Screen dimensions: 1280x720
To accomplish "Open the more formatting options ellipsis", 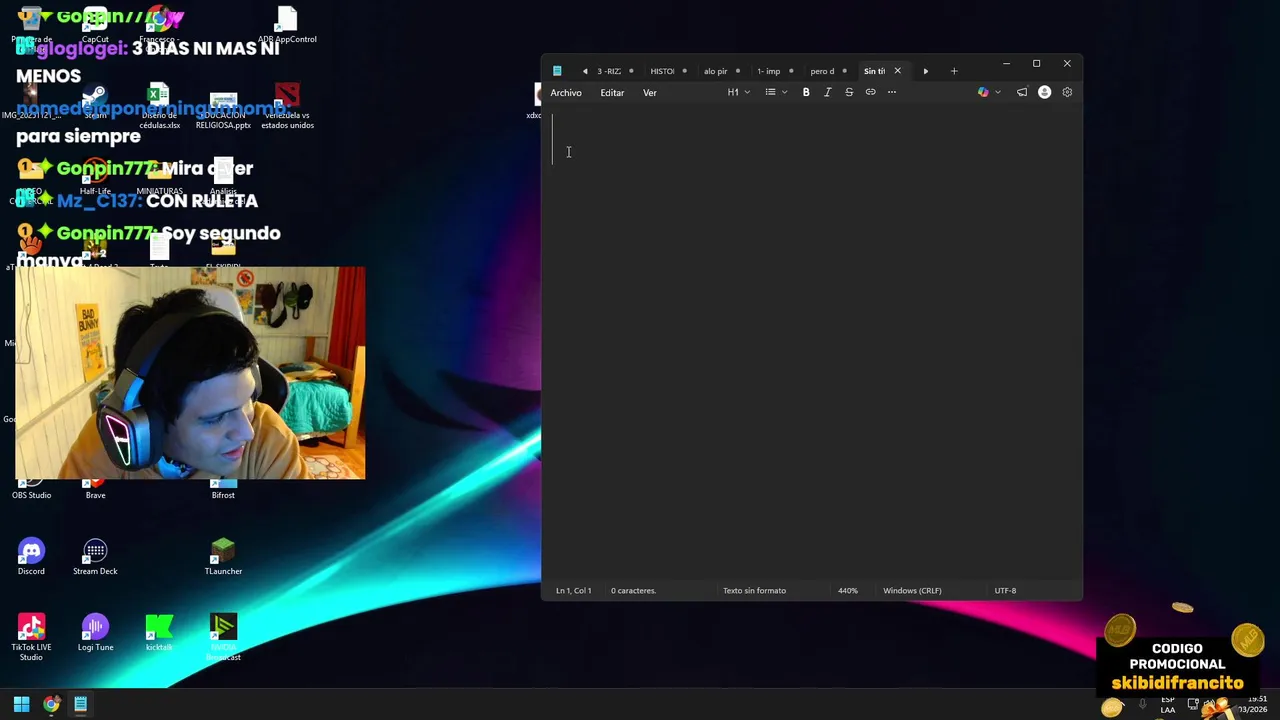I will [892, 92].
